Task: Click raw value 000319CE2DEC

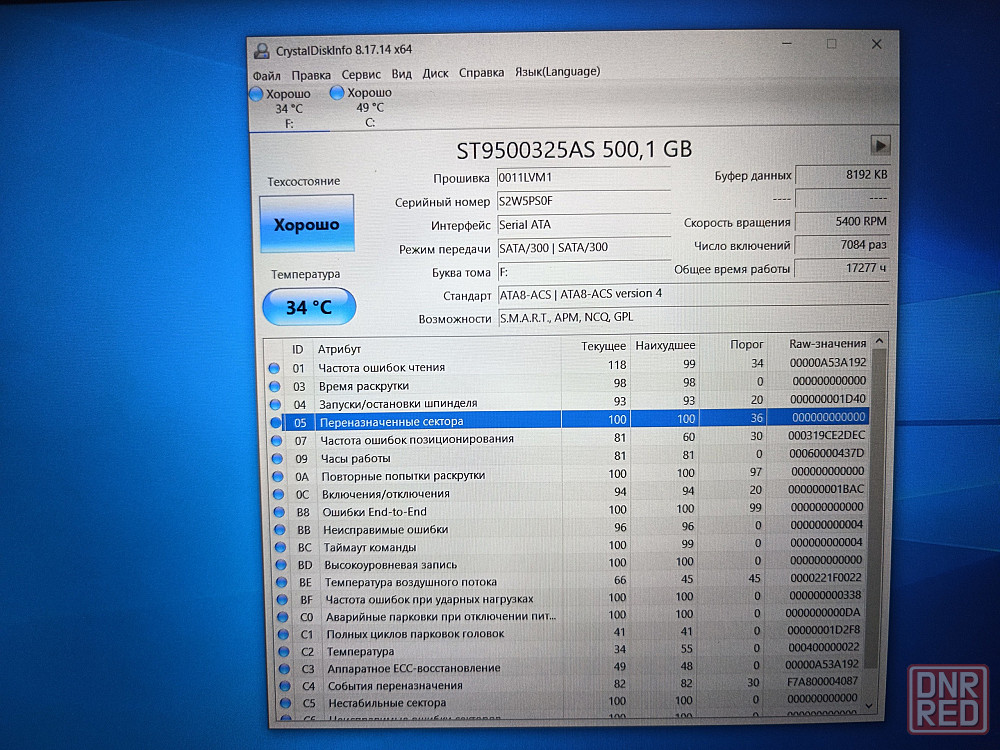Action: [827, 435]
